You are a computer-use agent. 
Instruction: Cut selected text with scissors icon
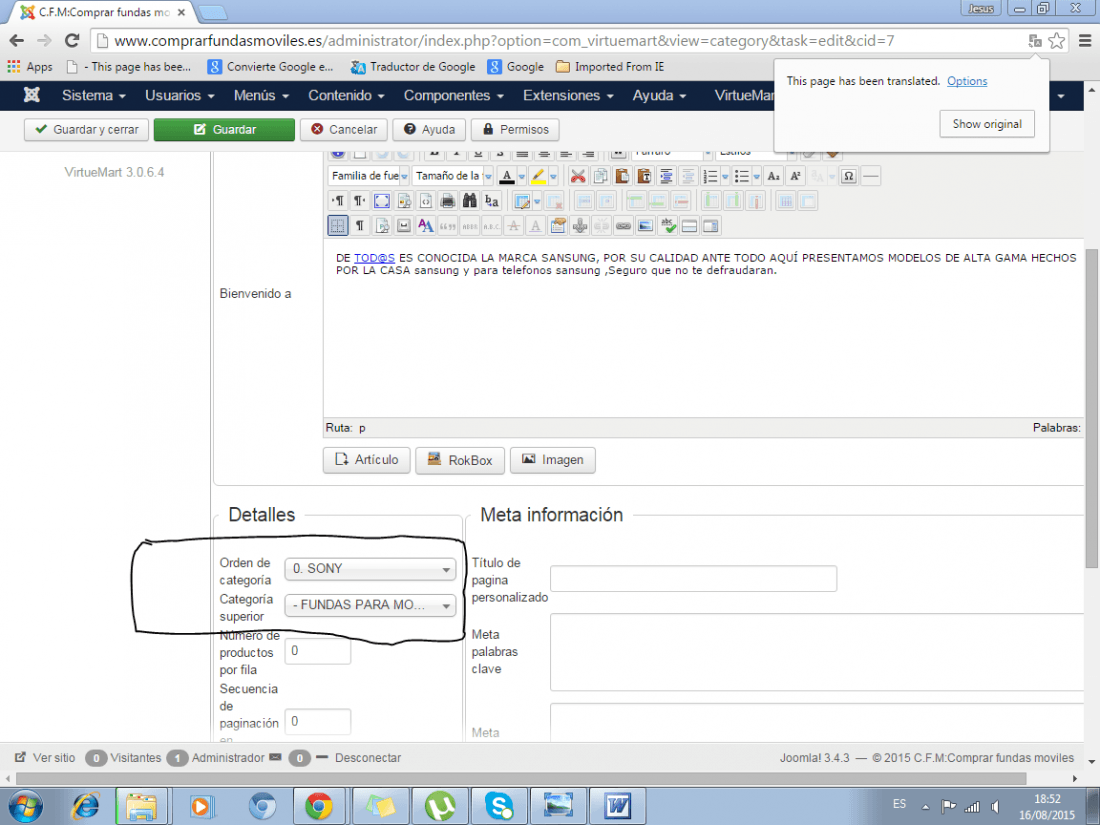tap(578, 176)
